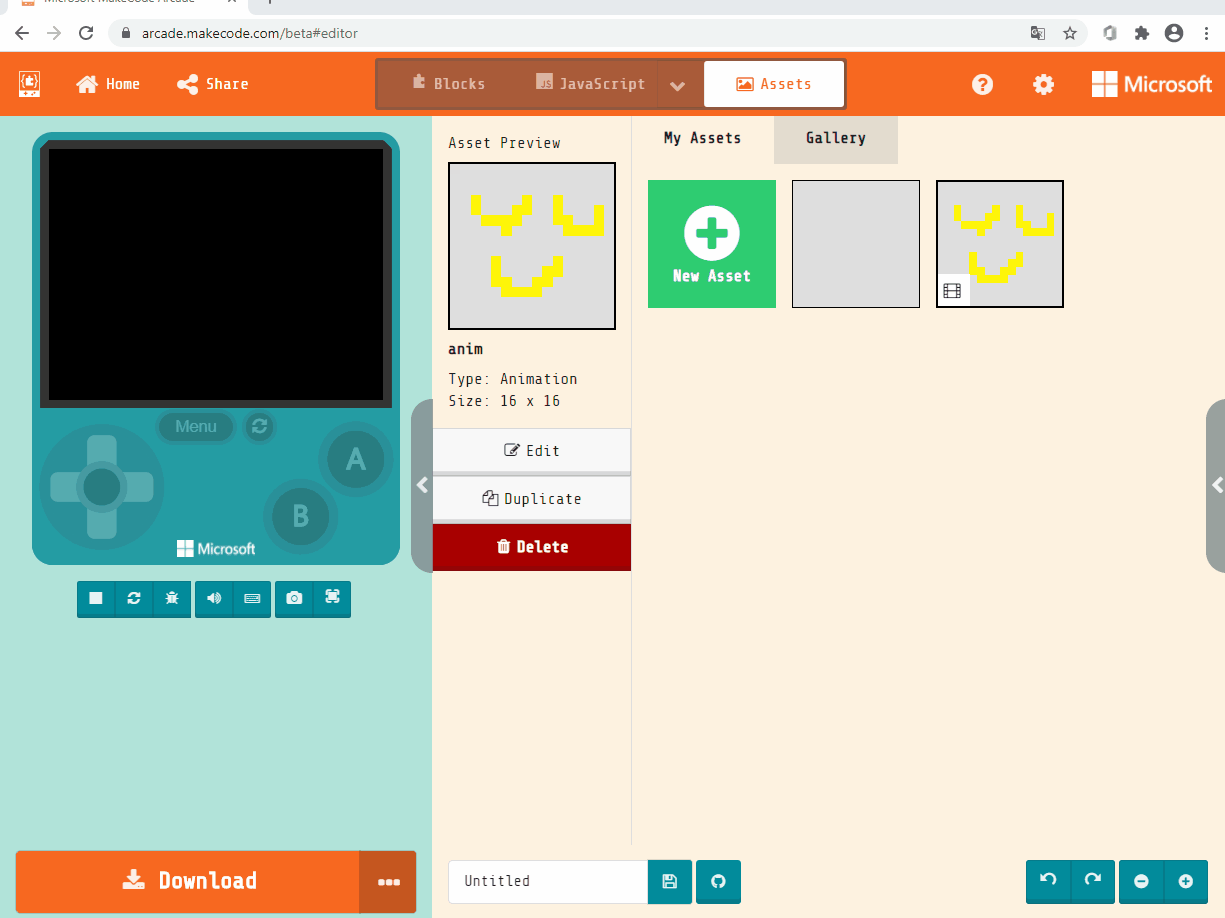Stop the simulator with the square icon
The height and width of the screenshot is (918, 1225).
point(96,599)
